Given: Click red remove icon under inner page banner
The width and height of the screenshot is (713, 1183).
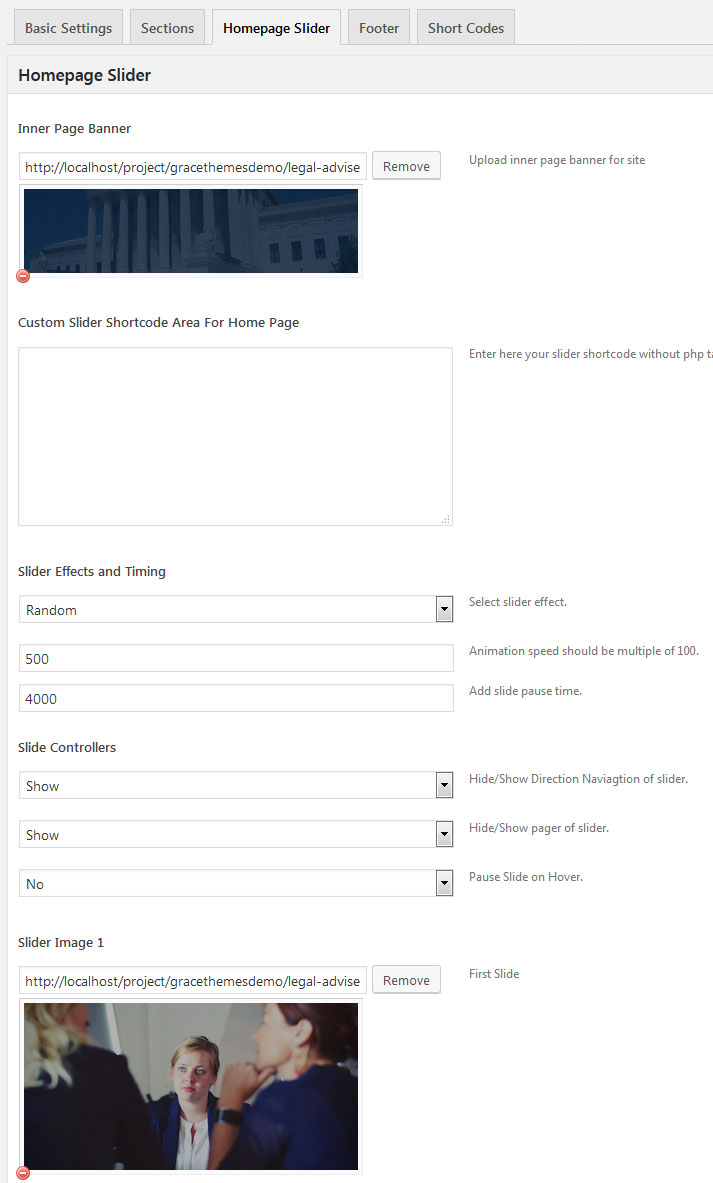Looking at the screenshot, I should pos(23,276).
